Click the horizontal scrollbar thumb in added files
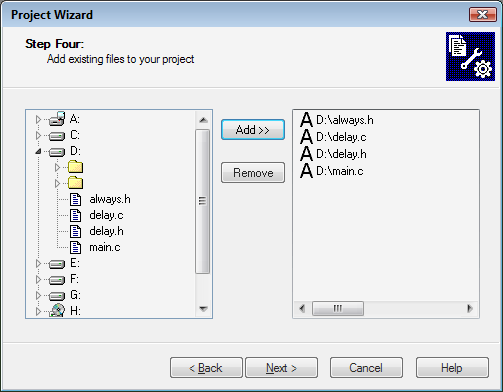 click(338, 308)
